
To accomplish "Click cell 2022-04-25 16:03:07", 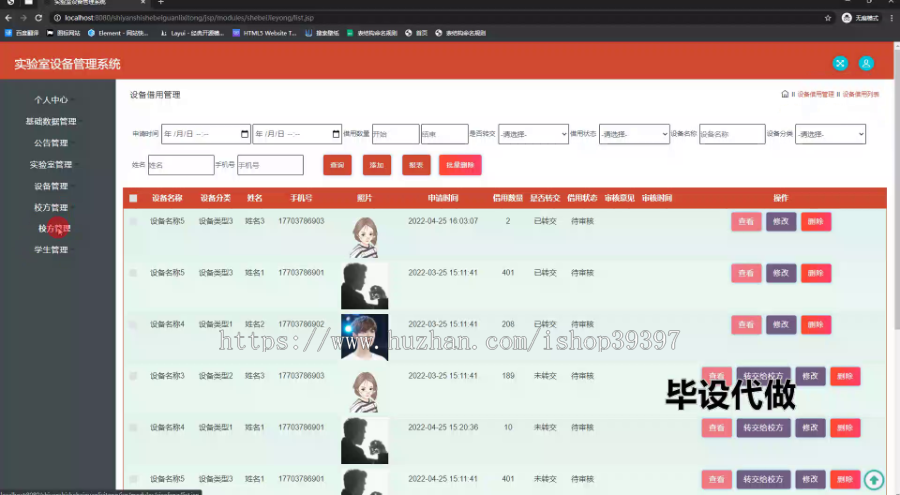I will 443,221.
